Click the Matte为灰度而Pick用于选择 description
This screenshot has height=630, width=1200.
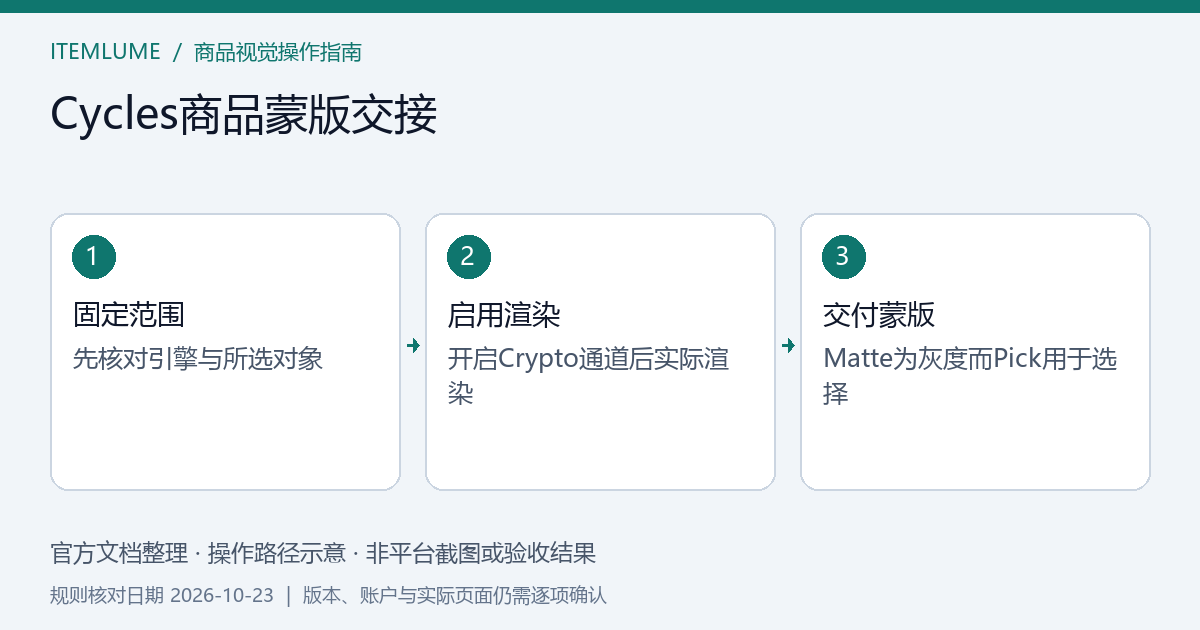970,376
